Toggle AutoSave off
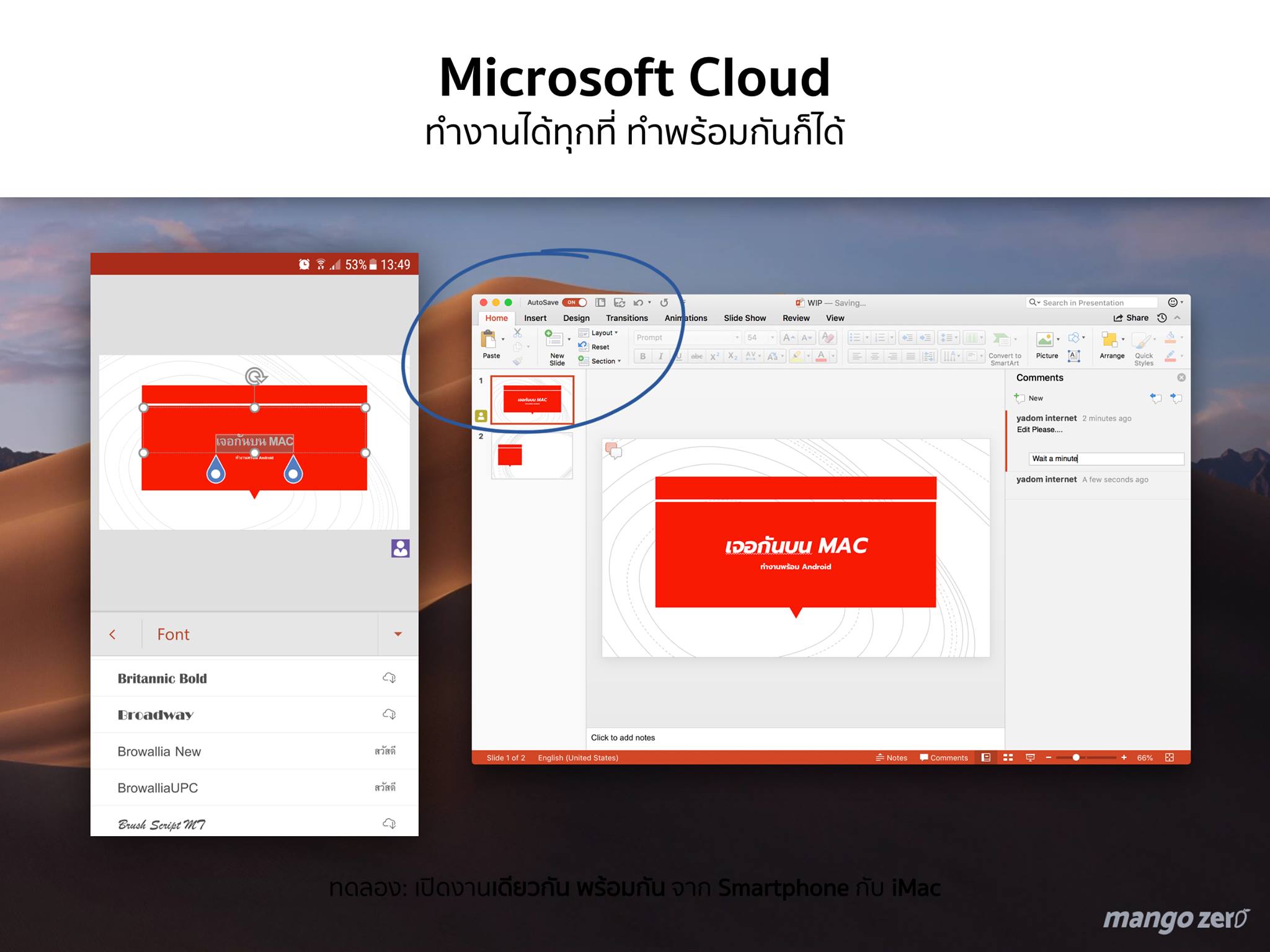The image size is (1270, 952). click(x=574, y=302)
